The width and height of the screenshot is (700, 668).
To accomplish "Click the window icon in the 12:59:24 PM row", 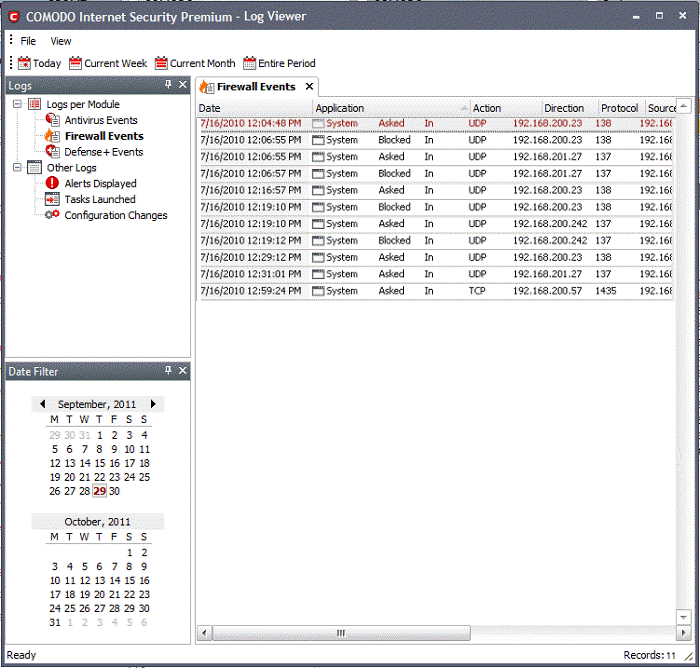I will click(x=318, y=291).
